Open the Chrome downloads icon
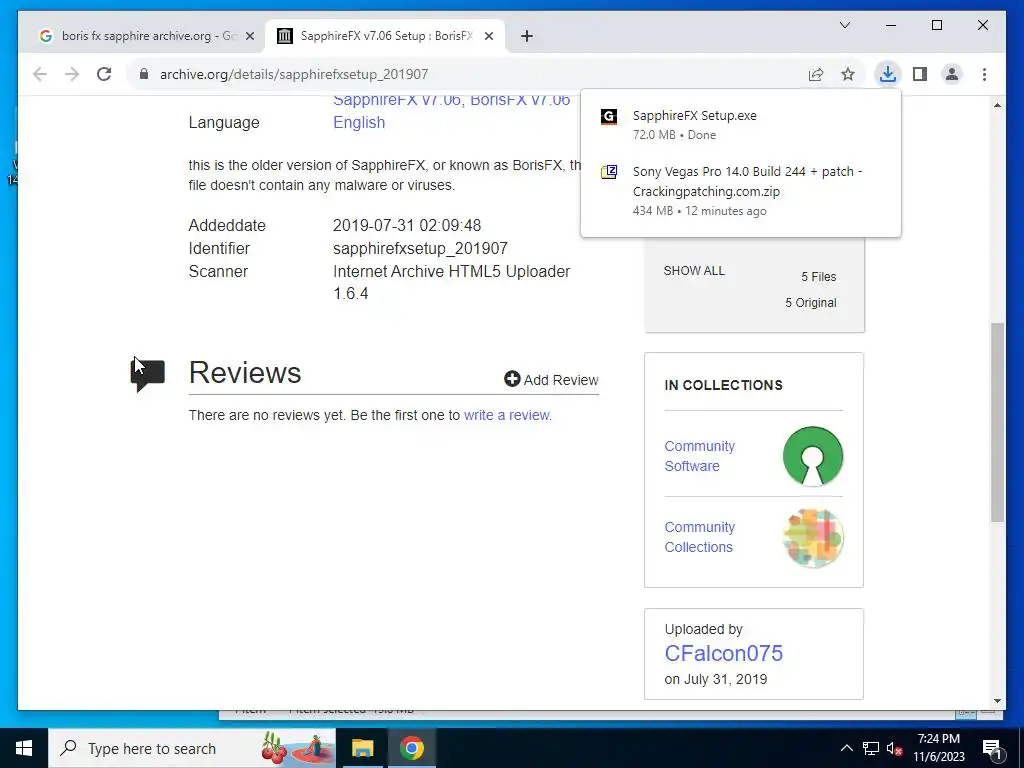 point(888,74)
